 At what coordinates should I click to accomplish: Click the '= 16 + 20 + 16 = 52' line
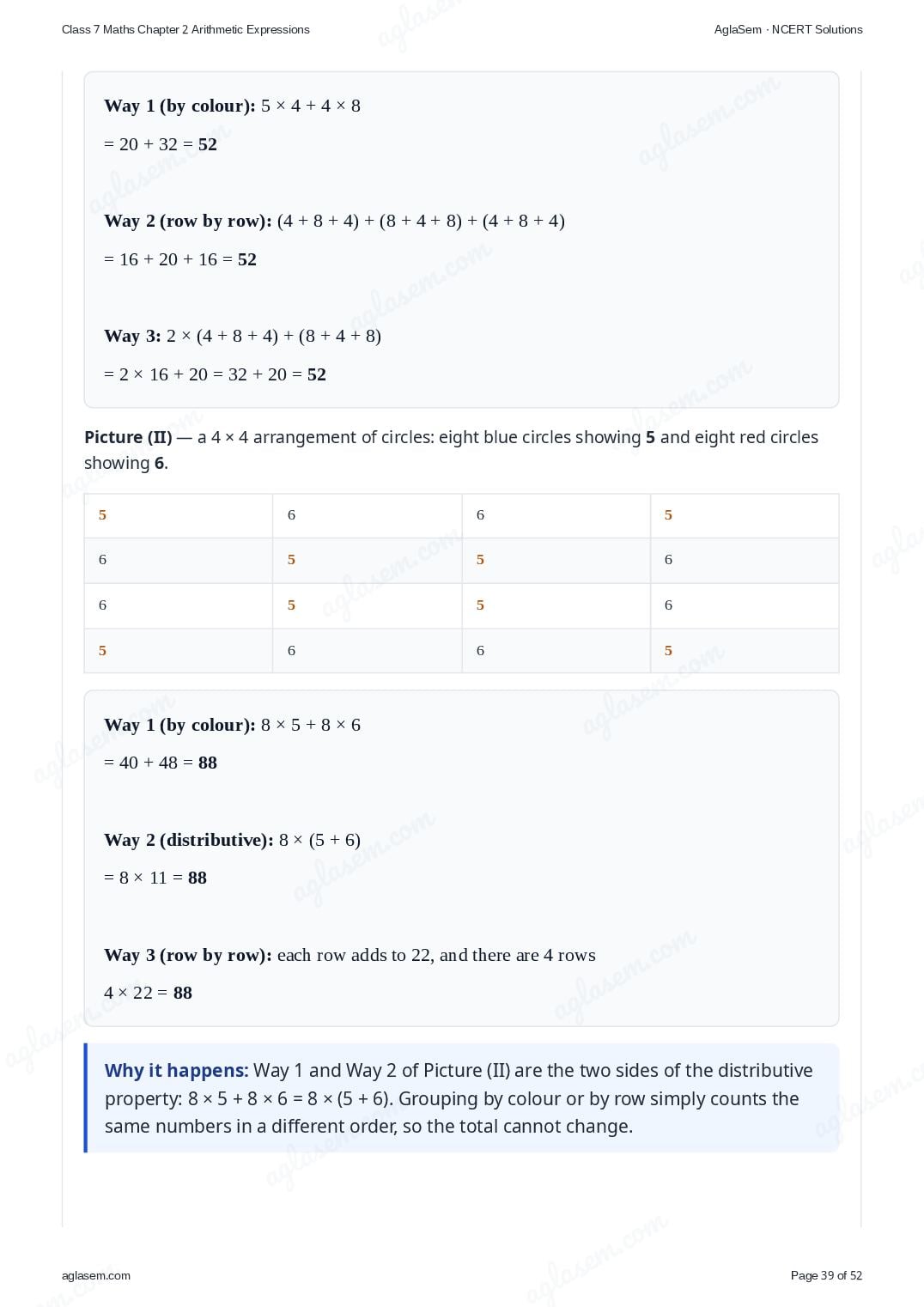pyautogui.click(x=180, y=259)
